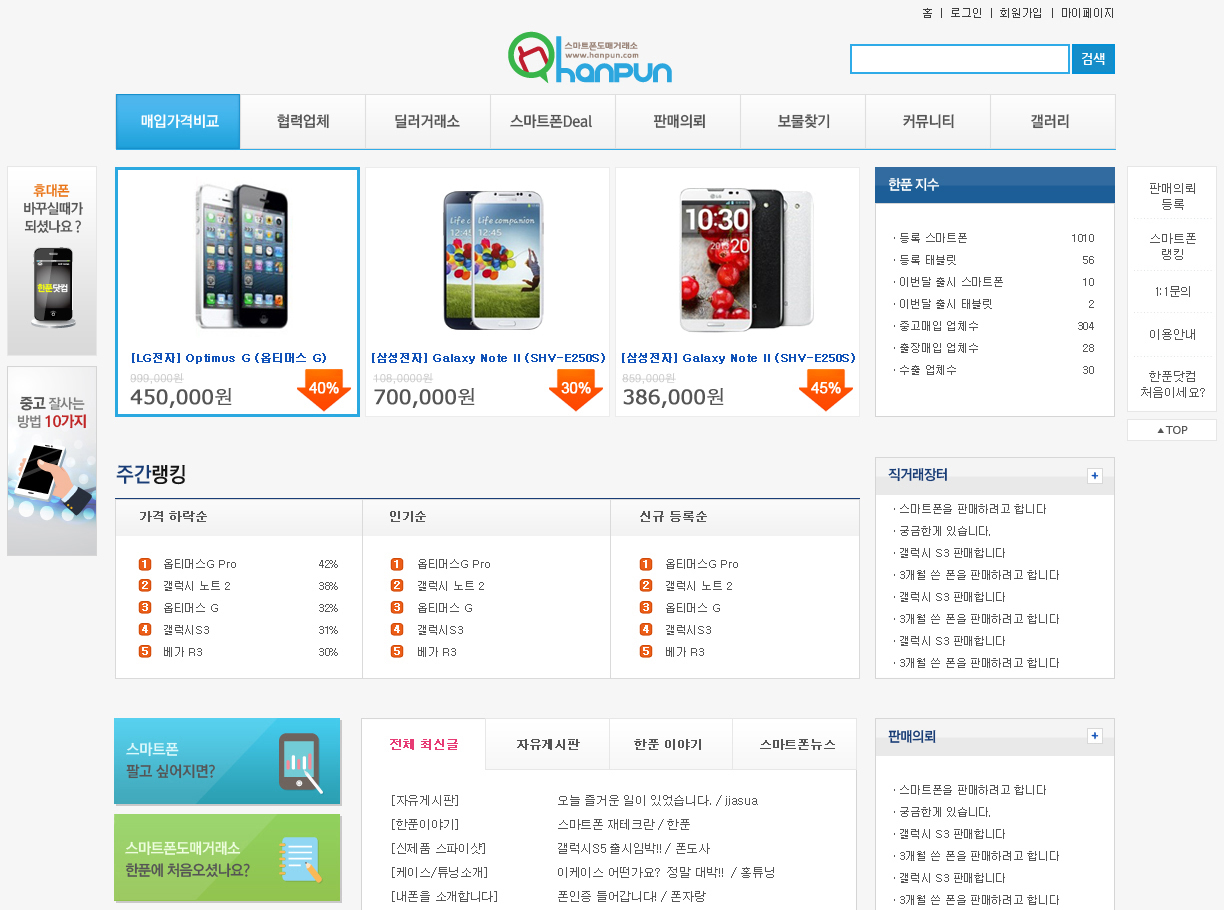1224x910 pixels.
Task: Open the Optimus G product thumbnail
Action: [241, 256]
